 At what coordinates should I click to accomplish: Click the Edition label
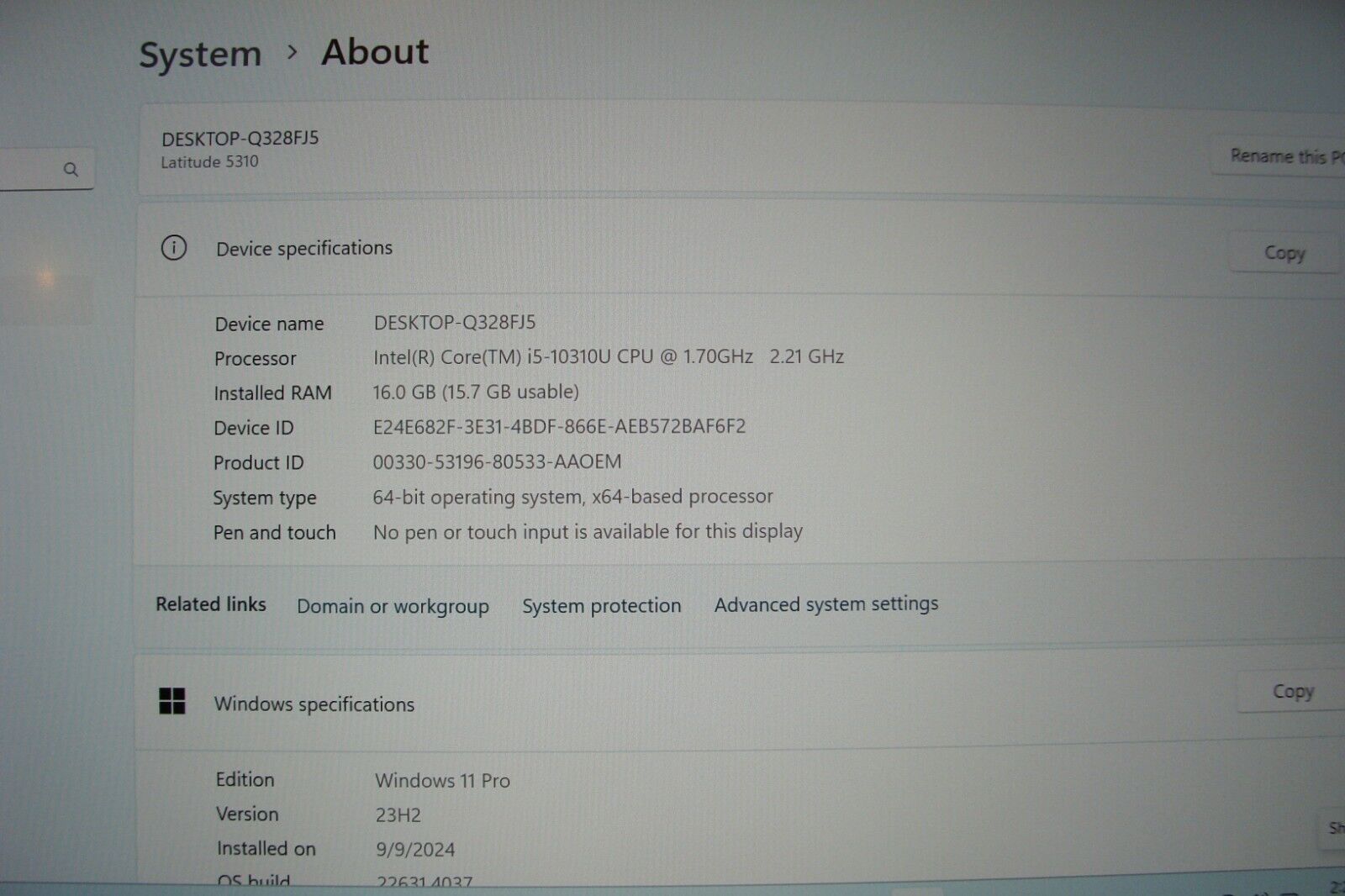point(245,780)
